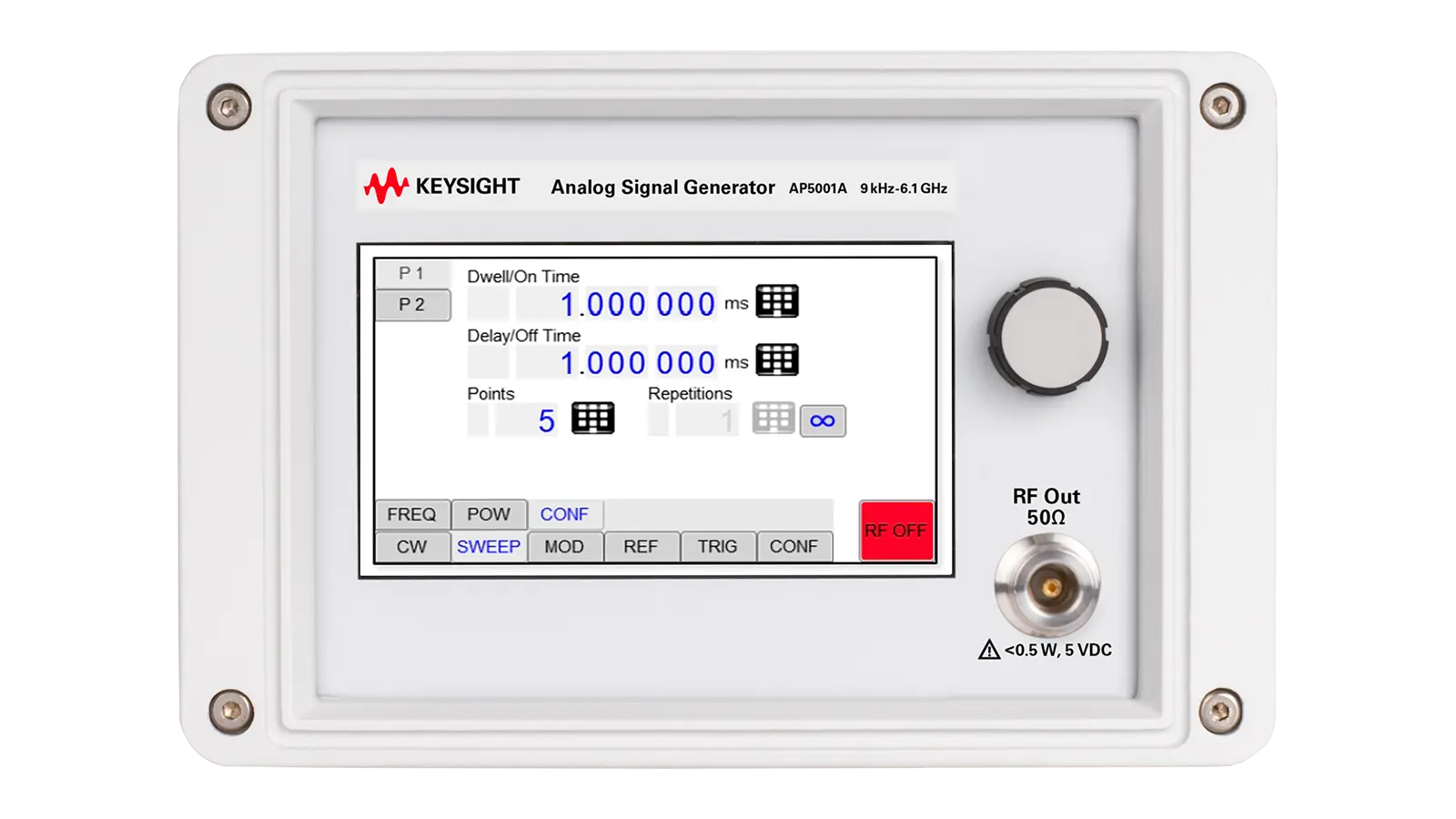Toggle infinite repetitions button
1456x819 pixels.
tap(823, 420)
